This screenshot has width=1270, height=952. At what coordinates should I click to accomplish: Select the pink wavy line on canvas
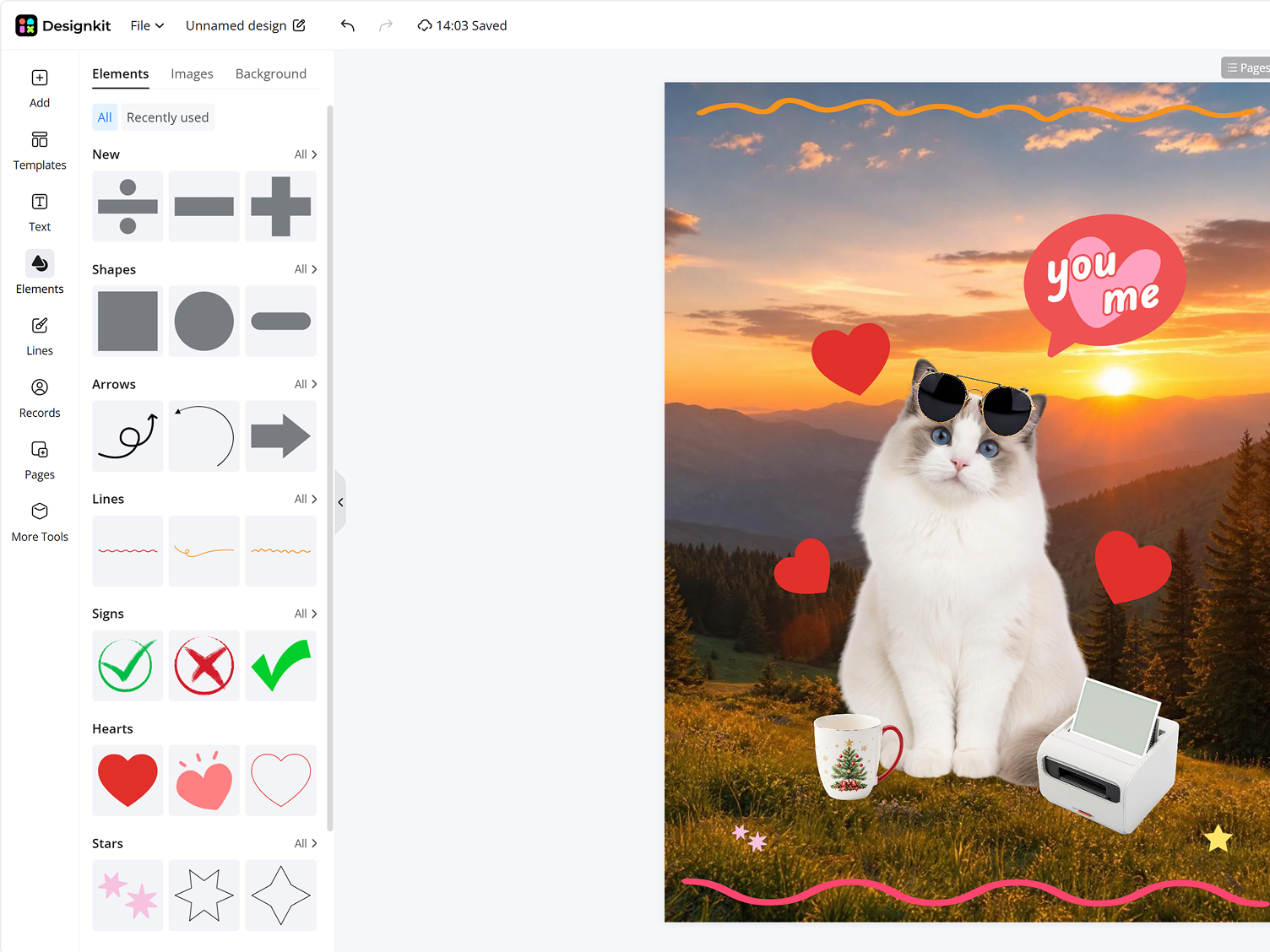[975, 892]
